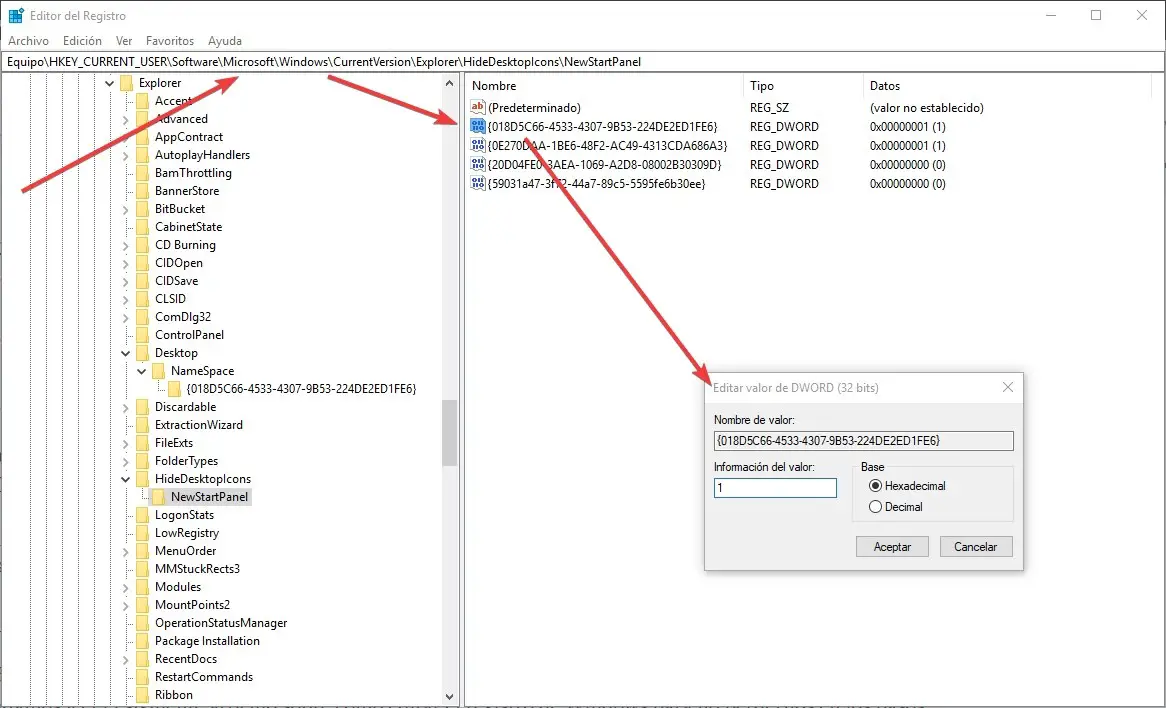Click the Desktop folder icon
The width and height of the screenshot is (1166, 708).
click(143, 353)
